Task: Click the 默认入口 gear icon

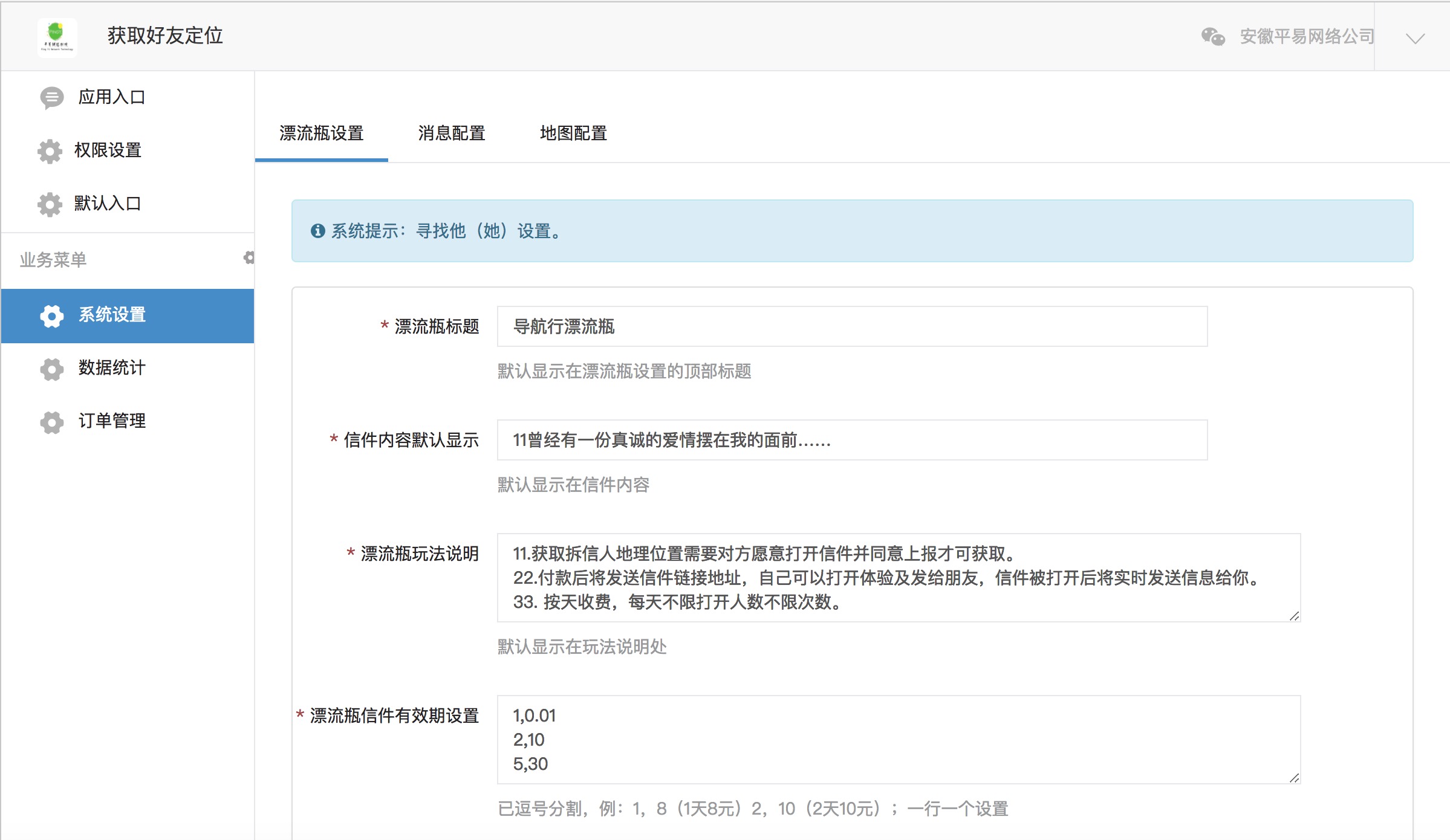Action: pyautogui.click(x=50, y=204)
